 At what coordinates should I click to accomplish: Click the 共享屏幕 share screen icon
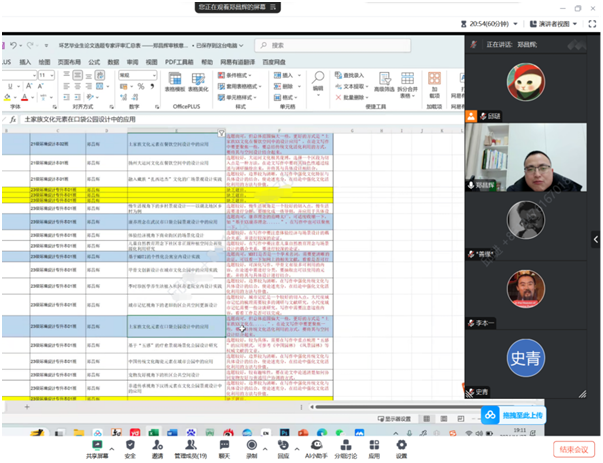(x=97, y=449)
